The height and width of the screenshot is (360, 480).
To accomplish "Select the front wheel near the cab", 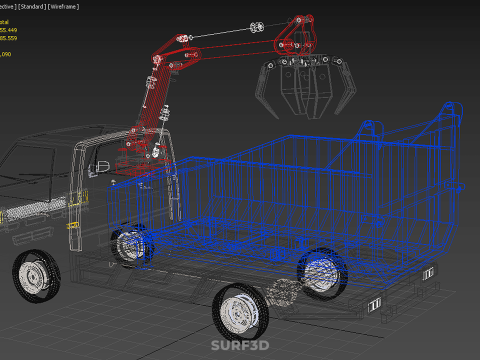I will (x=37, y=276).
